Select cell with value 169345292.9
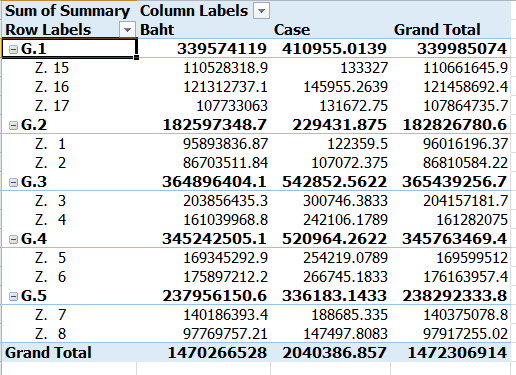 (226, 258)
